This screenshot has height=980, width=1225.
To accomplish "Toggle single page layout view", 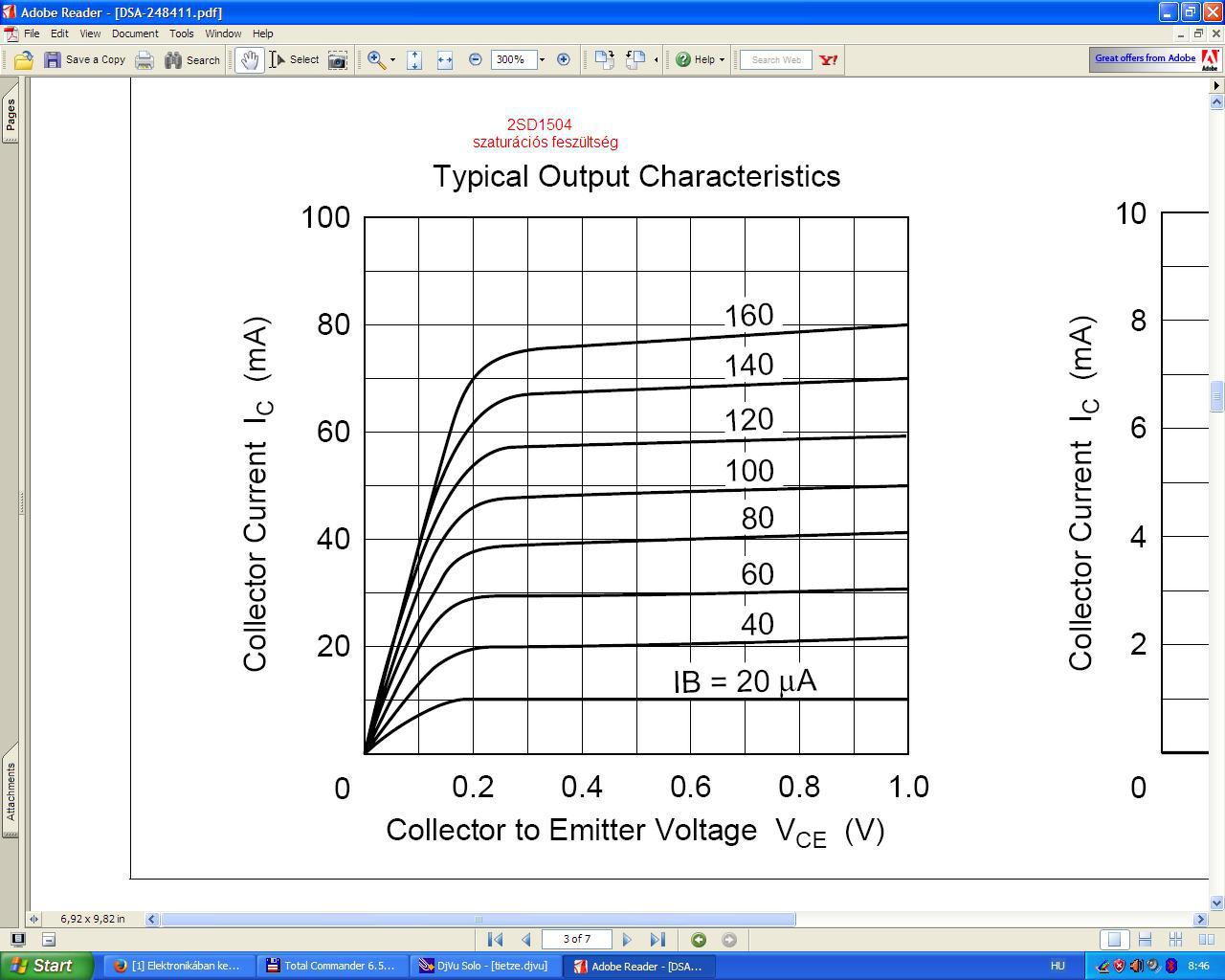I will point(1113,940).
